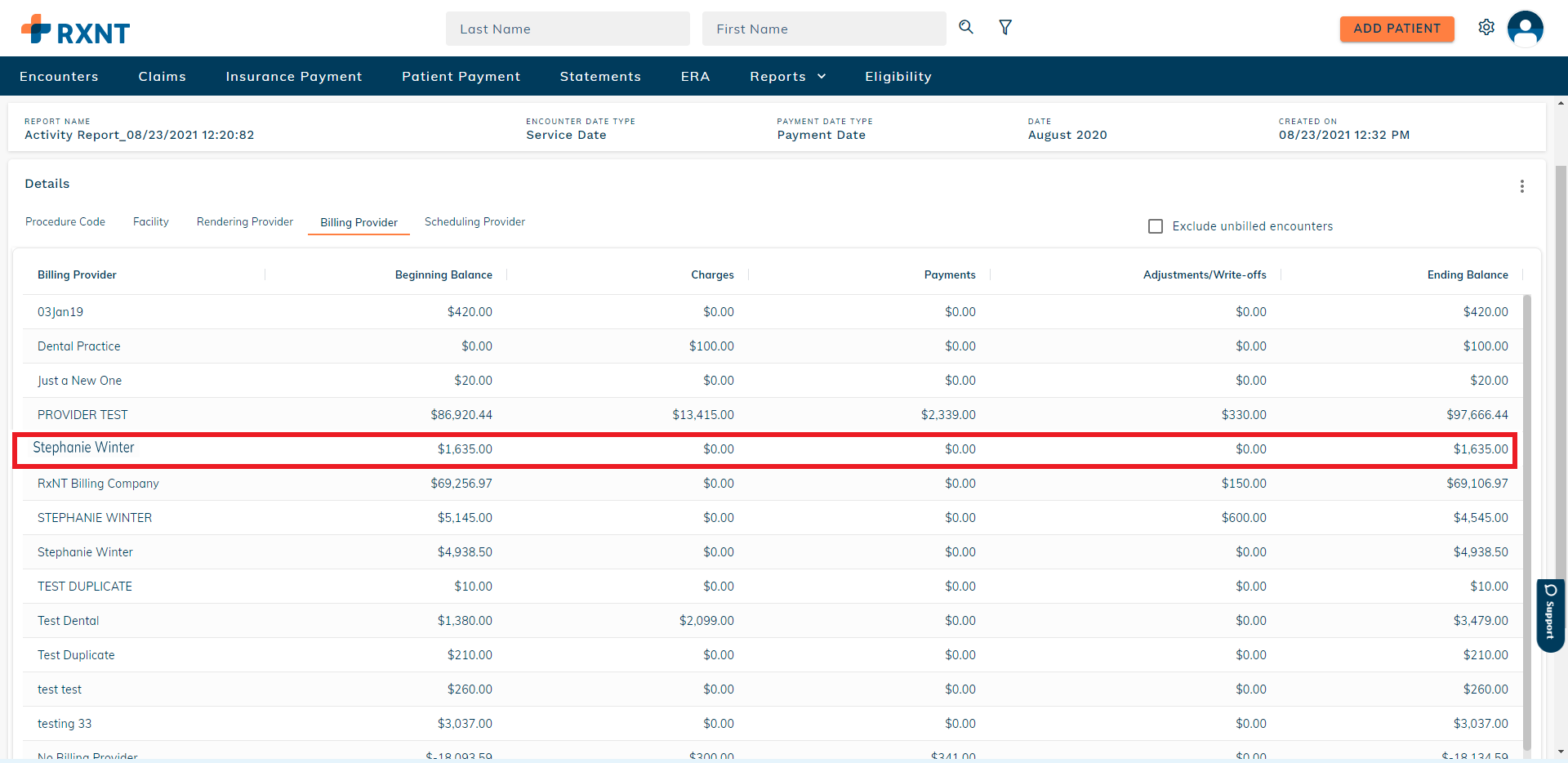Image resolution: width=1568 pixels, height=763 pixels.
Task: Click the $97,666.44 ending balance
Action: click(1477, 415)
